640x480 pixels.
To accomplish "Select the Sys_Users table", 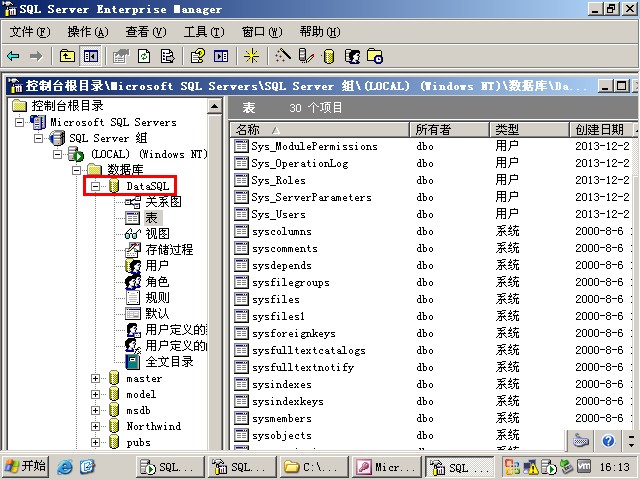I will (x=278, y=215).
